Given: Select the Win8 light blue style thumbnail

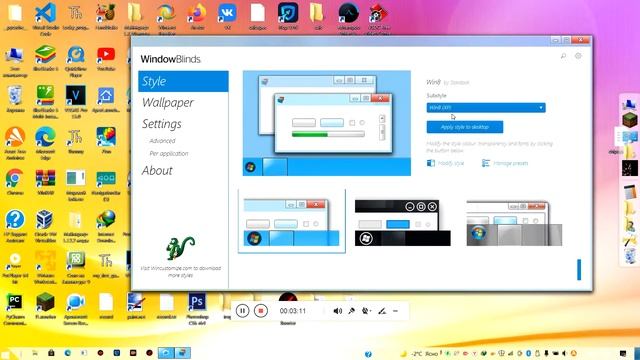Looking at the screenshot, I should coord(291,221).
